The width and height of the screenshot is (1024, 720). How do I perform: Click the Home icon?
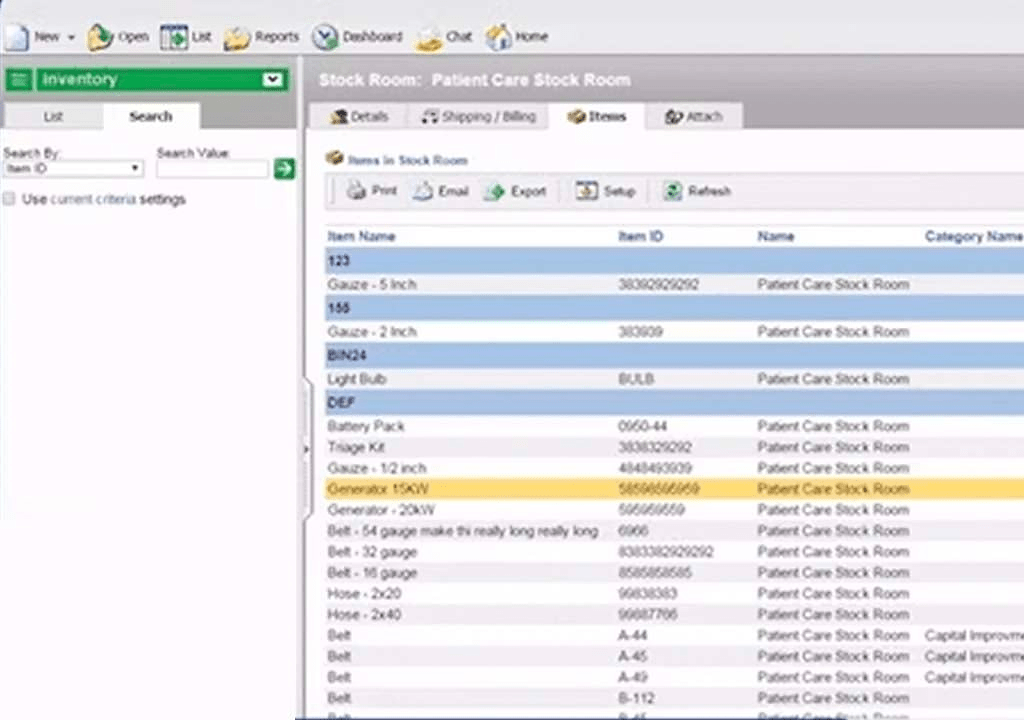pos(517,36)
